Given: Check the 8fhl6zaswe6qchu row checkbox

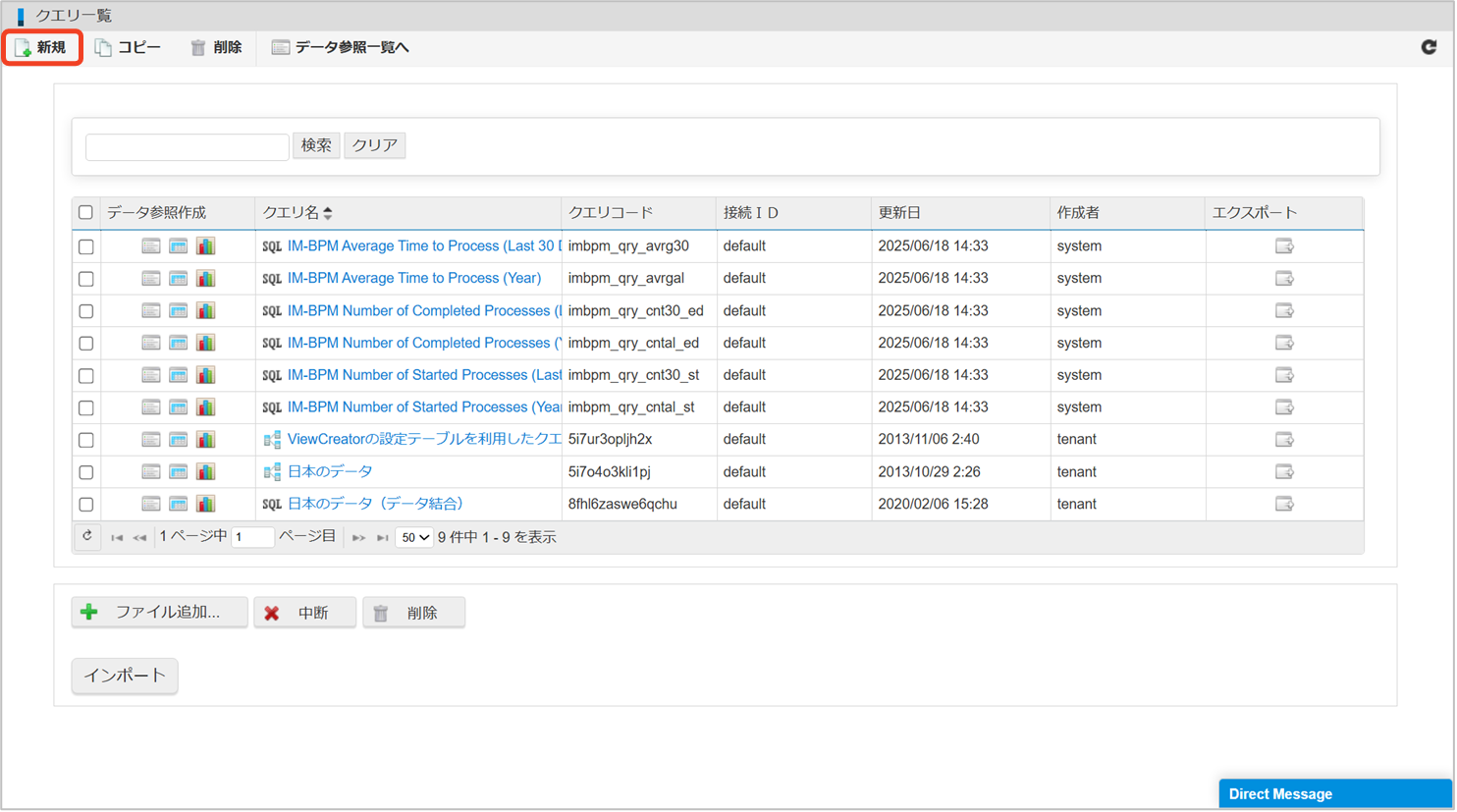Looking at the screenshot, I should pos(86,505).
